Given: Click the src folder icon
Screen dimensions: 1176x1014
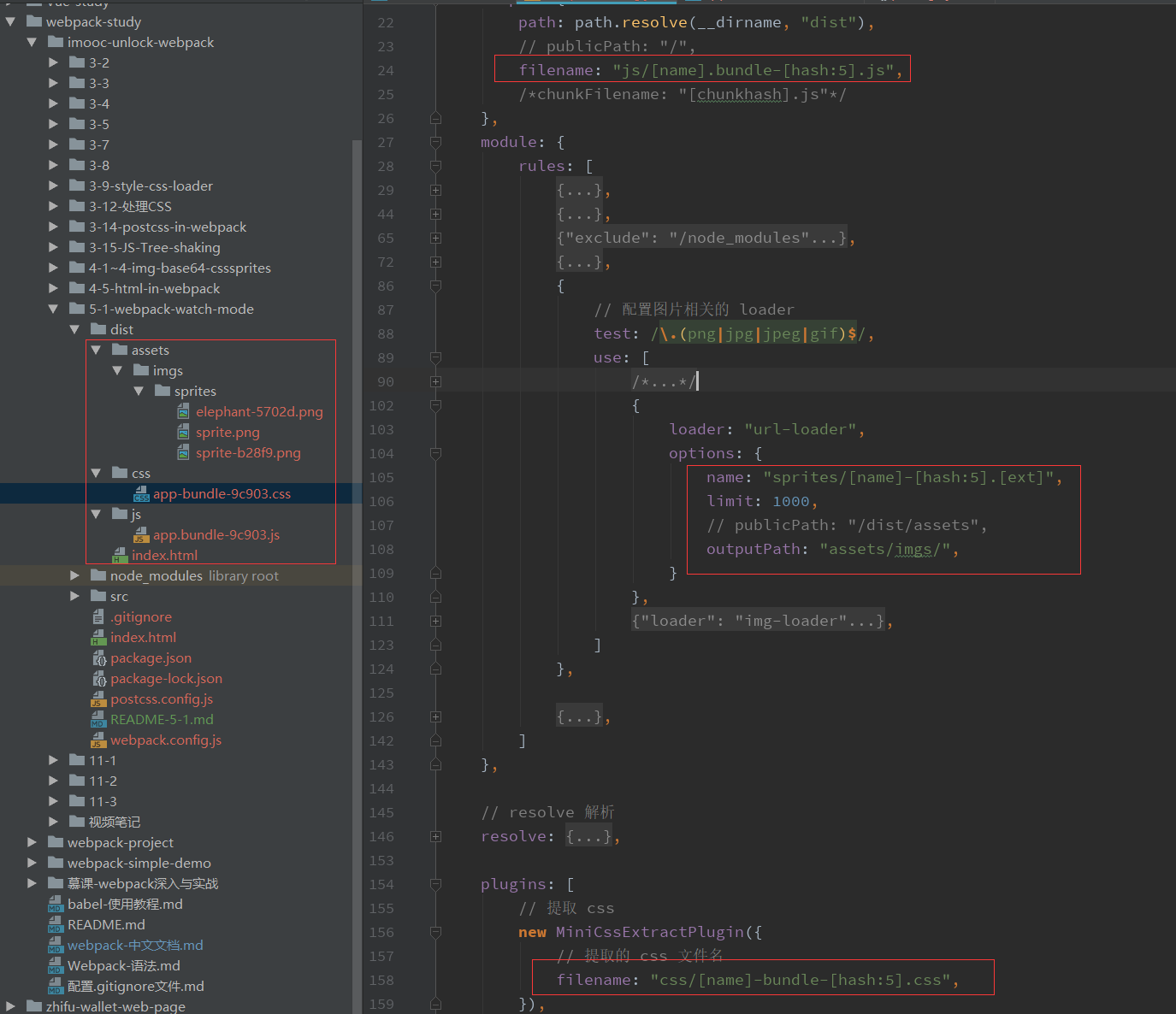Looking at the screenshot, I should click(98, 596).
